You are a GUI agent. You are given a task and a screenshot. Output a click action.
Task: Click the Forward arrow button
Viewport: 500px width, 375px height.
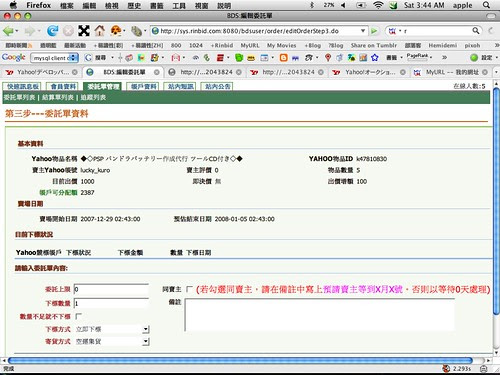(x=30, y=31)
